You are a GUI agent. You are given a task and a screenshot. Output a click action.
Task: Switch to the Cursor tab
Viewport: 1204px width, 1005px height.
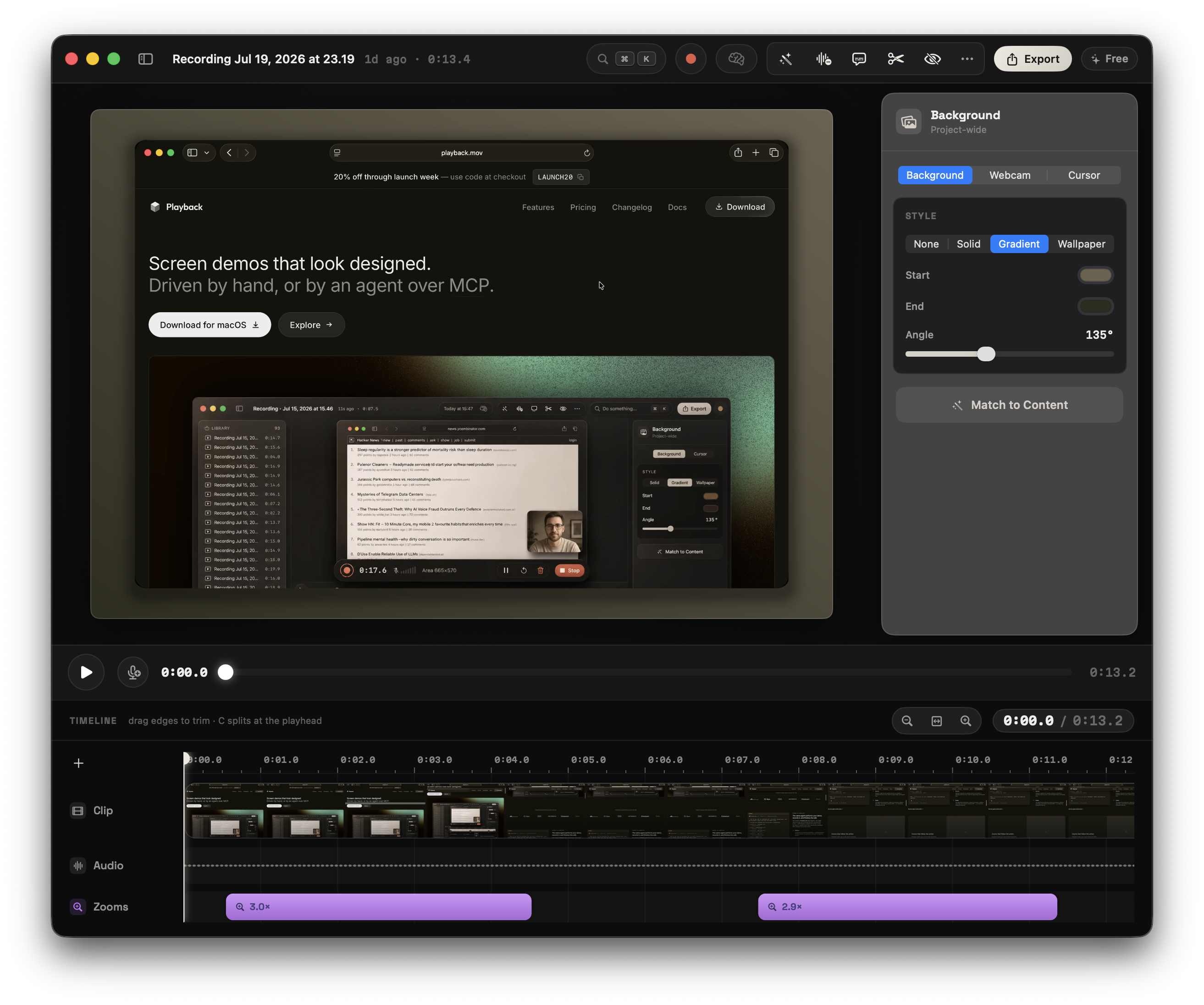click(1083, 176)
